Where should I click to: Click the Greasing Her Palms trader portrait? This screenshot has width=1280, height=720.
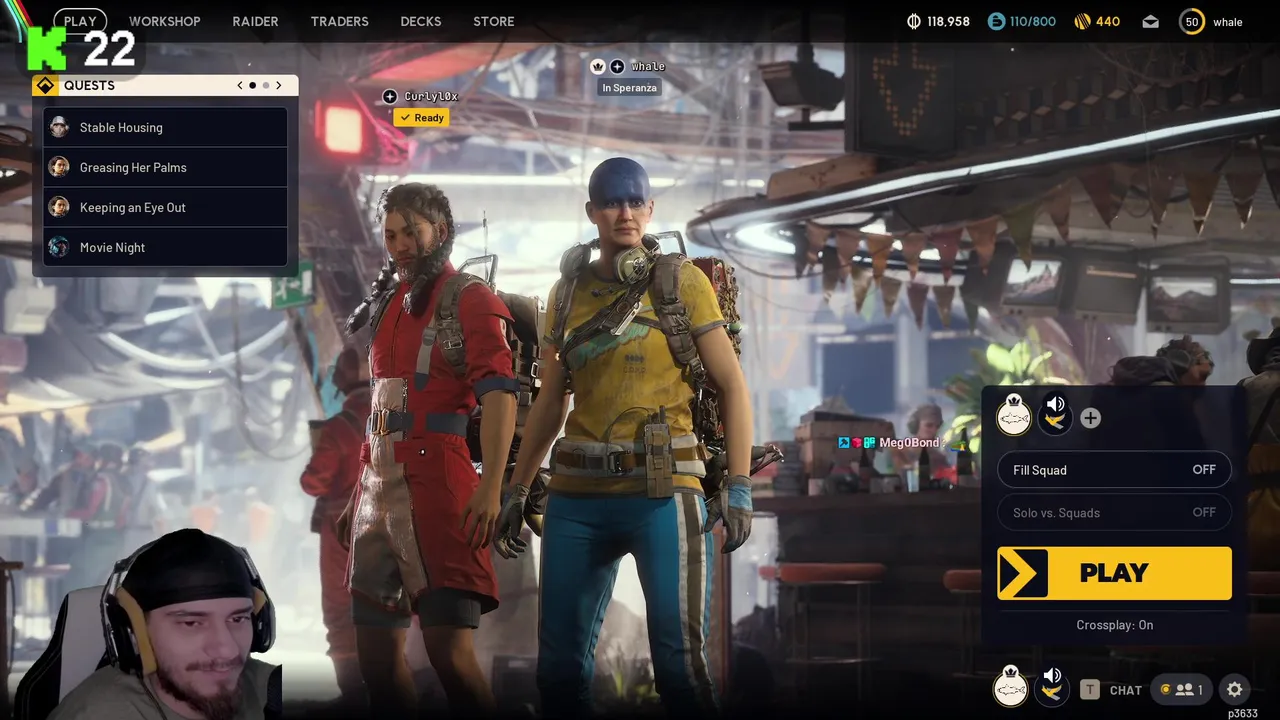59,167
